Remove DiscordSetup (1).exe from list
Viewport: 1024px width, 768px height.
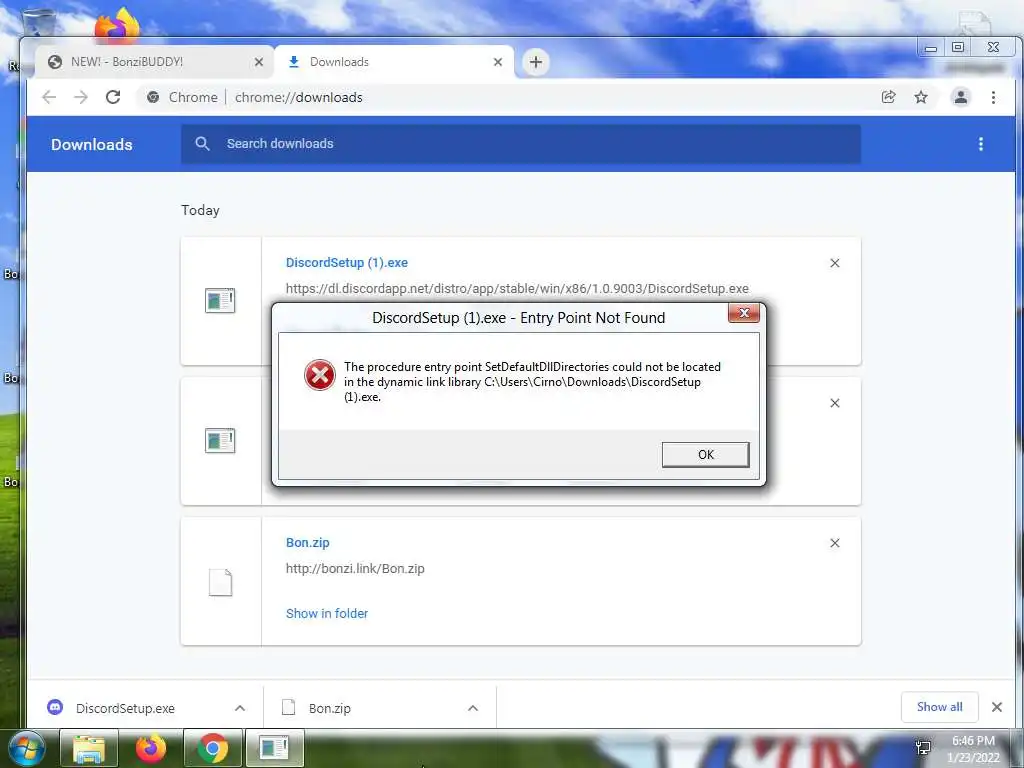click(835, 263)
